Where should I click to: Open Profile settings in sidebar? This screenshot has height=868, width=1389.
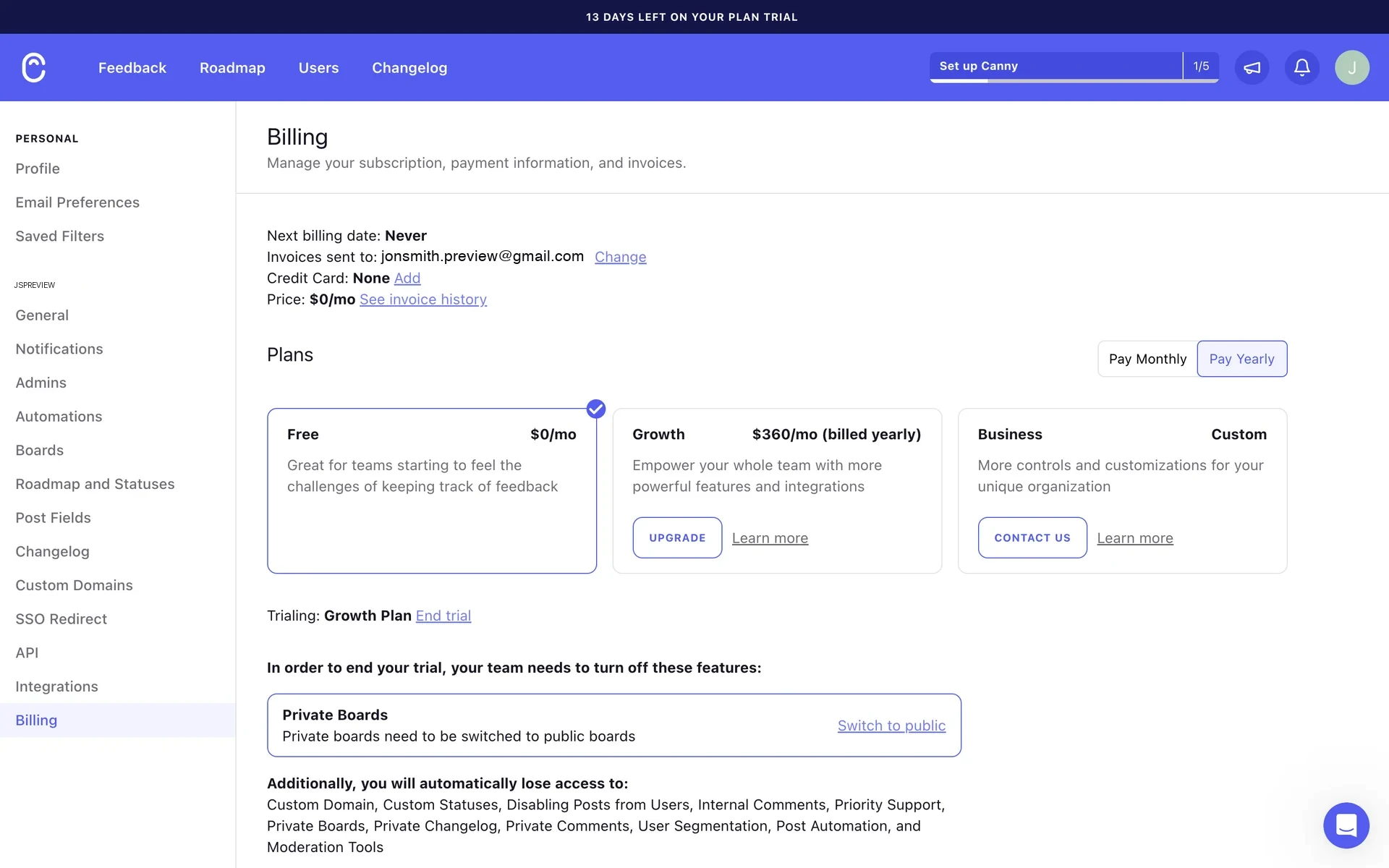click(38, 169)
